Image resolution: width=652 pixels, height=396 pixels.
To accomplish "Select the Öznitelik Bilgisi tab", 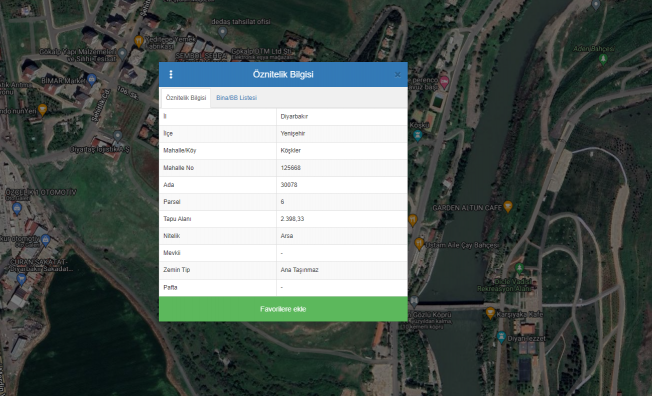I will 185,98.
